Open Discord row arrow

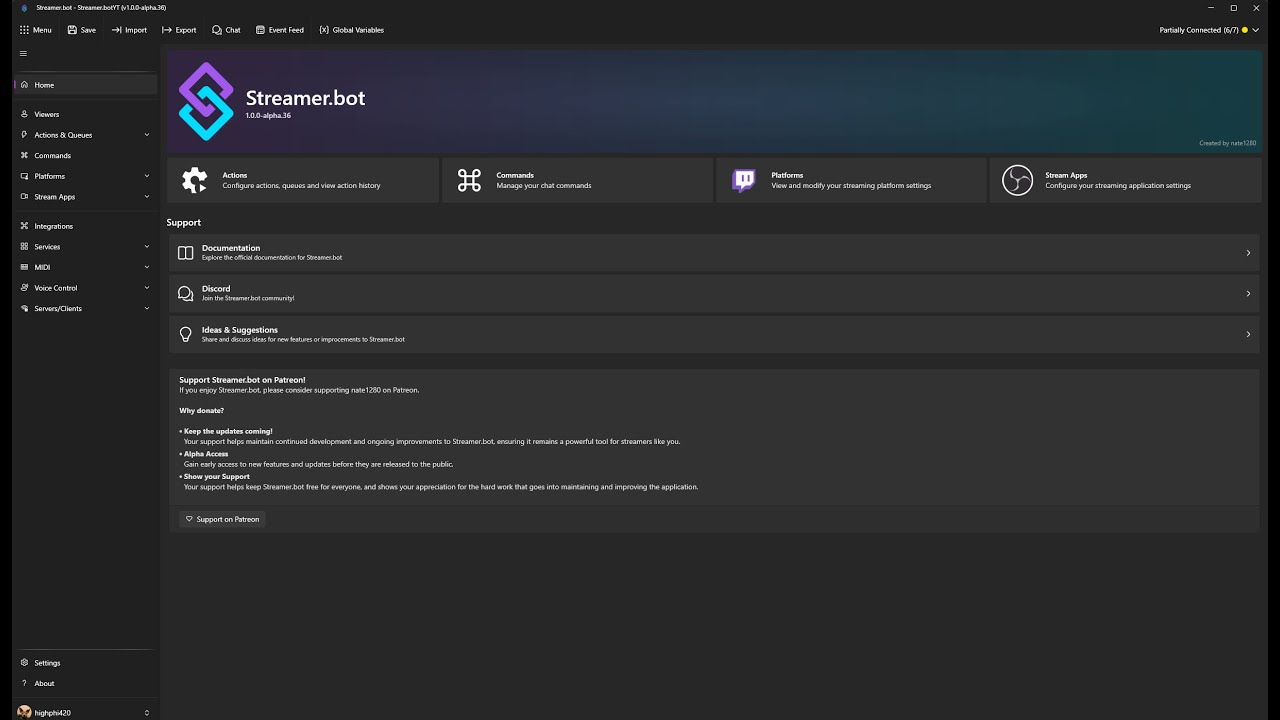[x=1248, y=293]
